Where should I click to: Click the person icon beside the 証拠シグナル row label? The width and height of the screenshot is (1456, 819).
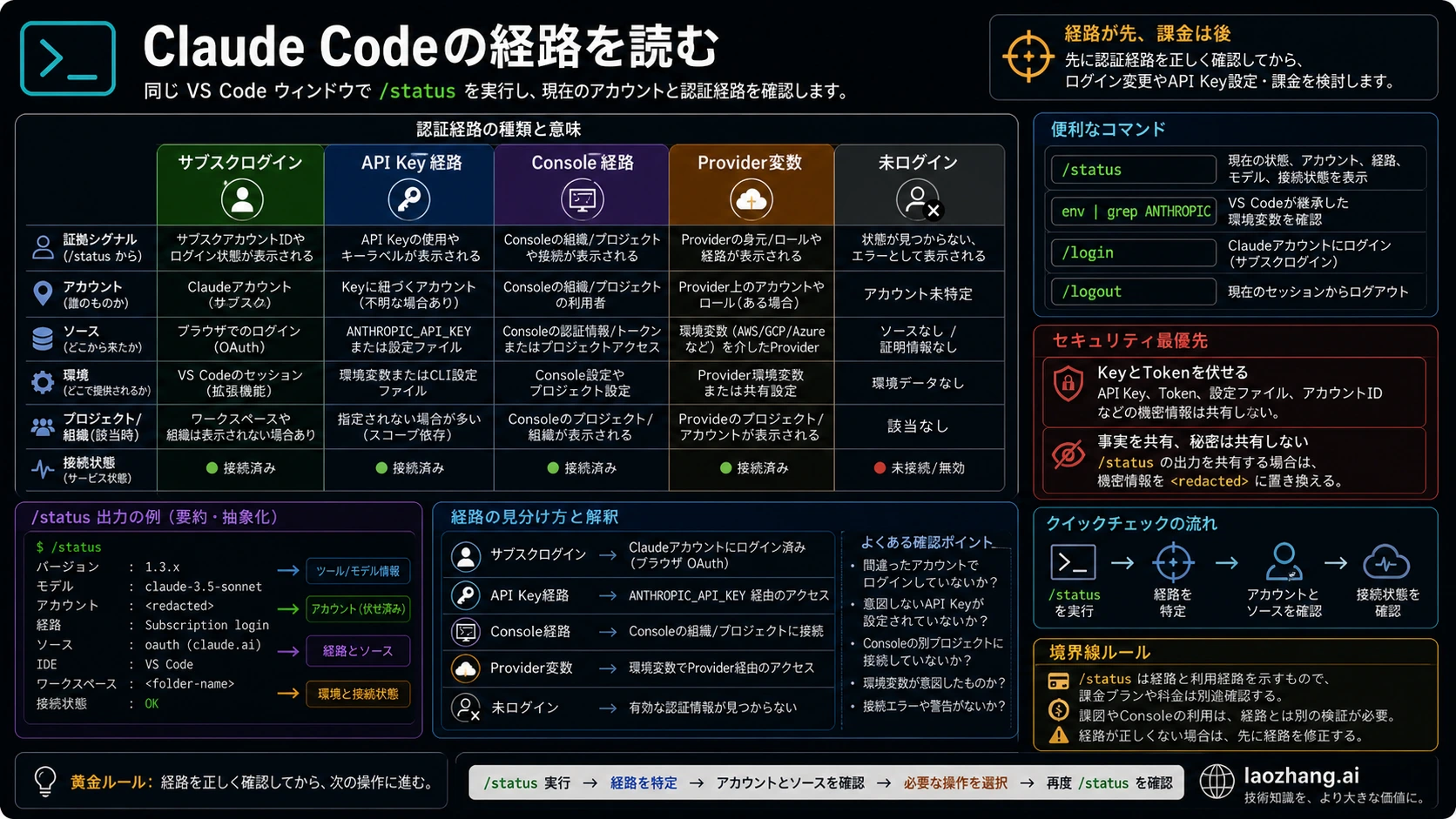point(43,247)
